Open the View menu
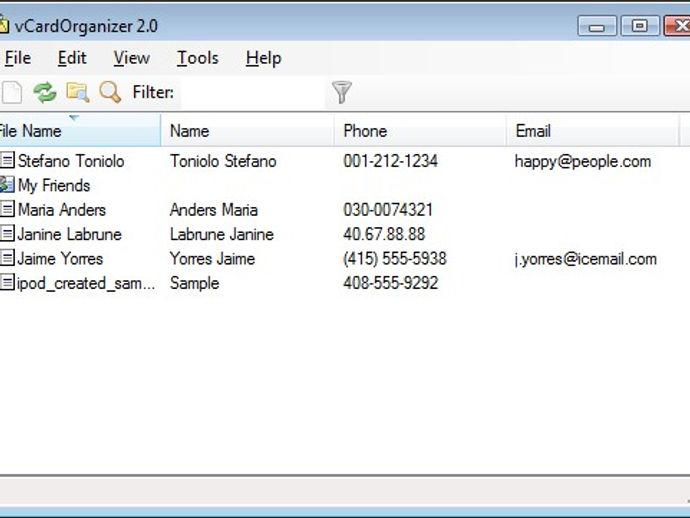 point(132,58)
